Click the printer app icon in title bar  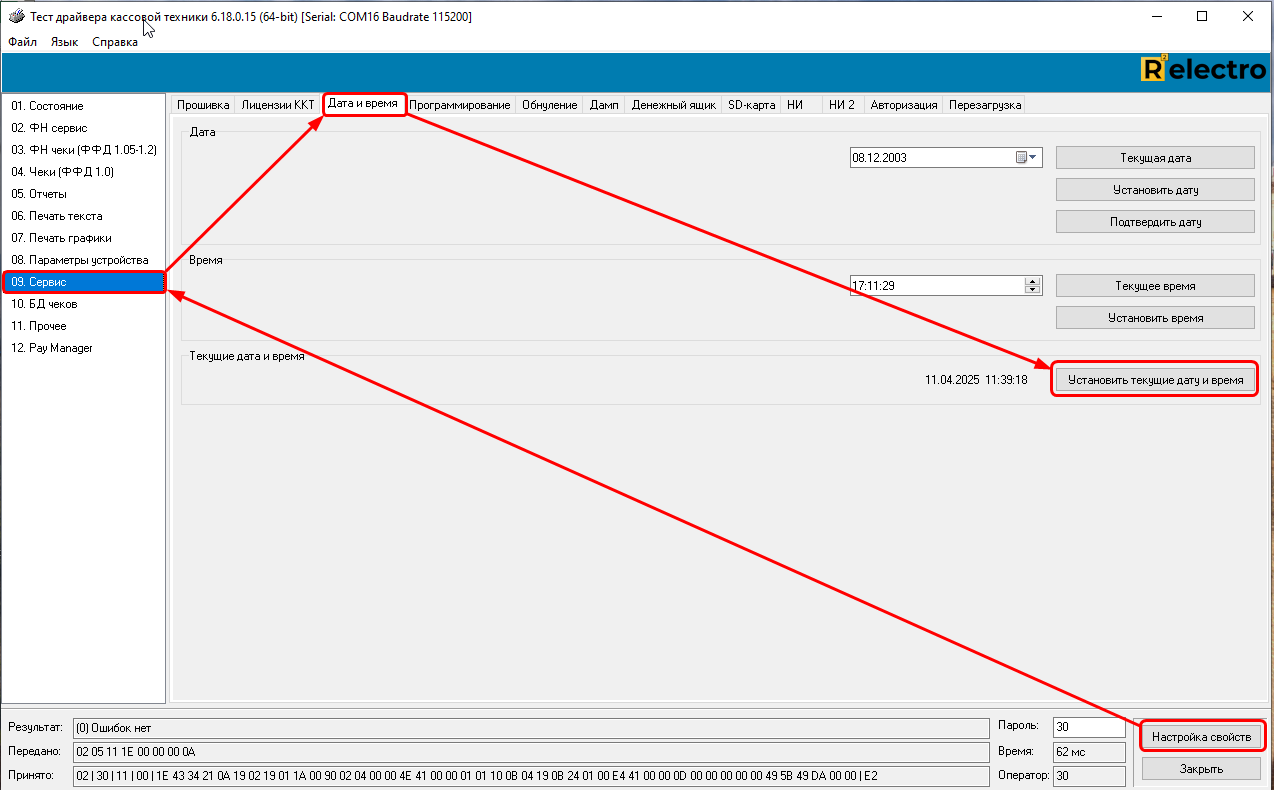click(15, 17)
